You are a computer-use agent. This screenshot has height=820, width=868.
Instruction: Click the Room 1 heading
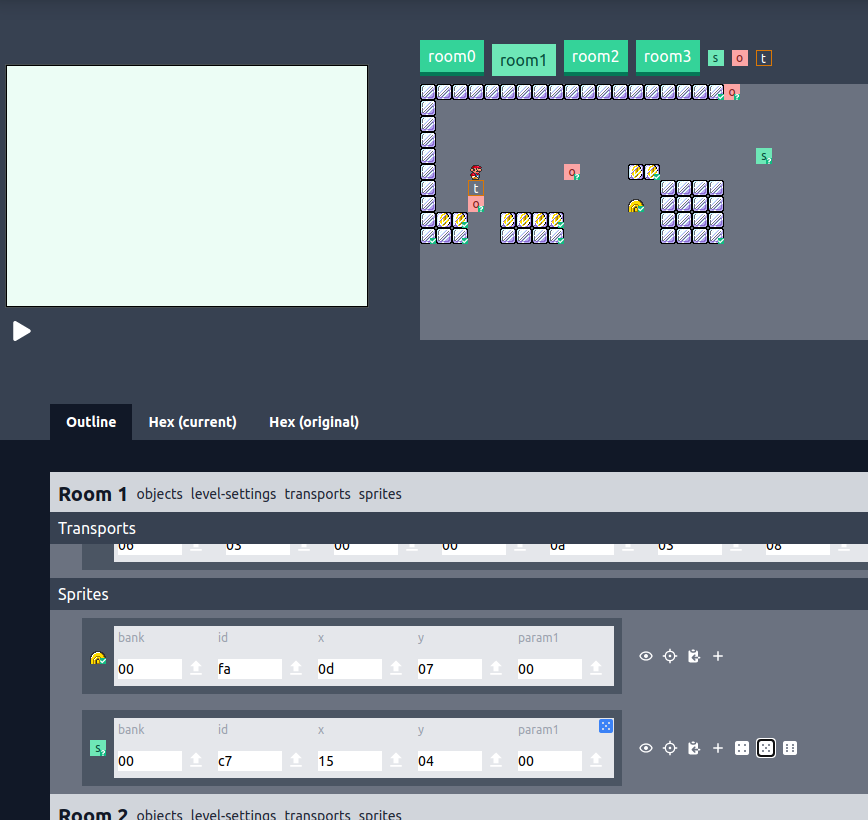pyautogui.click(x=93, y=494)
